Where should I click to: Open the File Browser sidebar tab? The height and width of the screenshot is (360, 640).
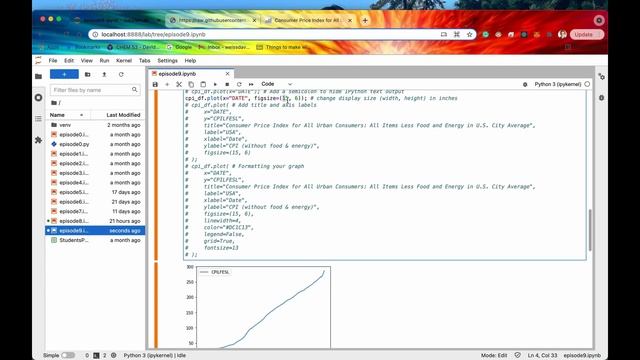coord(38,76)
